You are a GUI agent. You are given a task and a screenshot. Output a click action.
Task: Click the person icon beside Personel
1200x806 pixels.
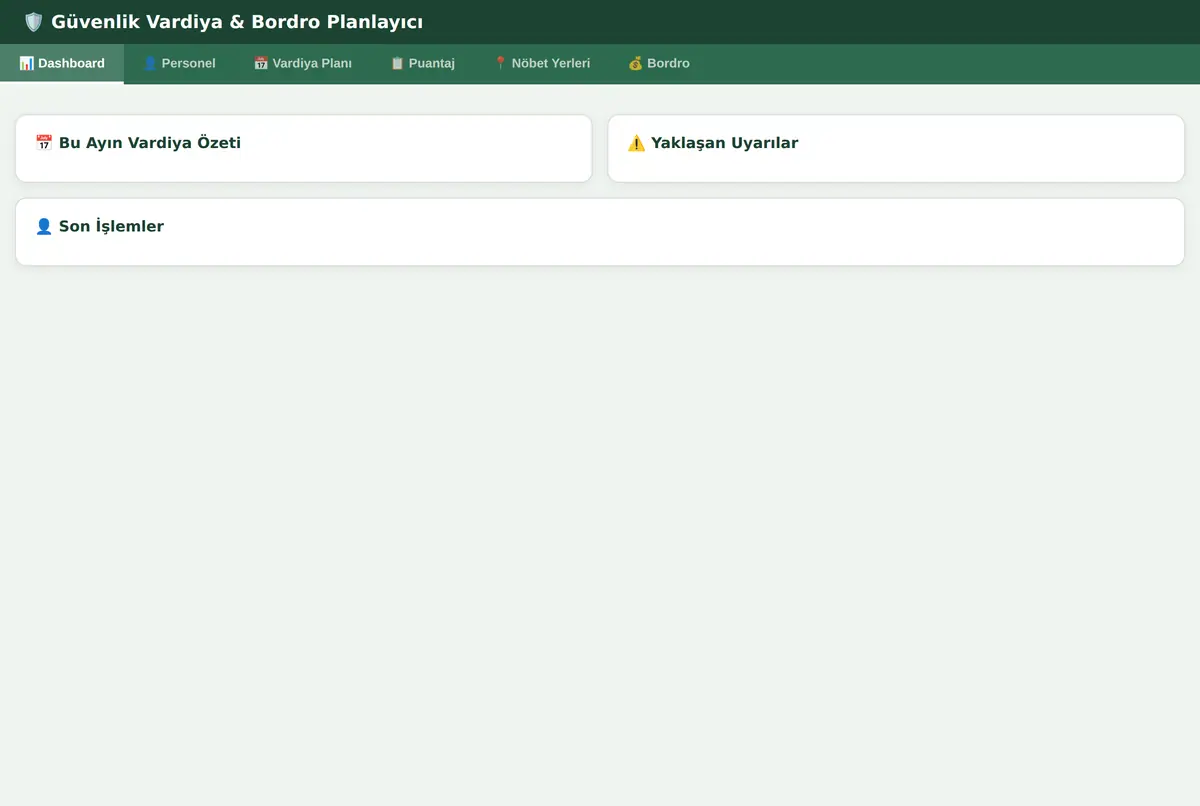pyautogui.click(x=150, y=63)
